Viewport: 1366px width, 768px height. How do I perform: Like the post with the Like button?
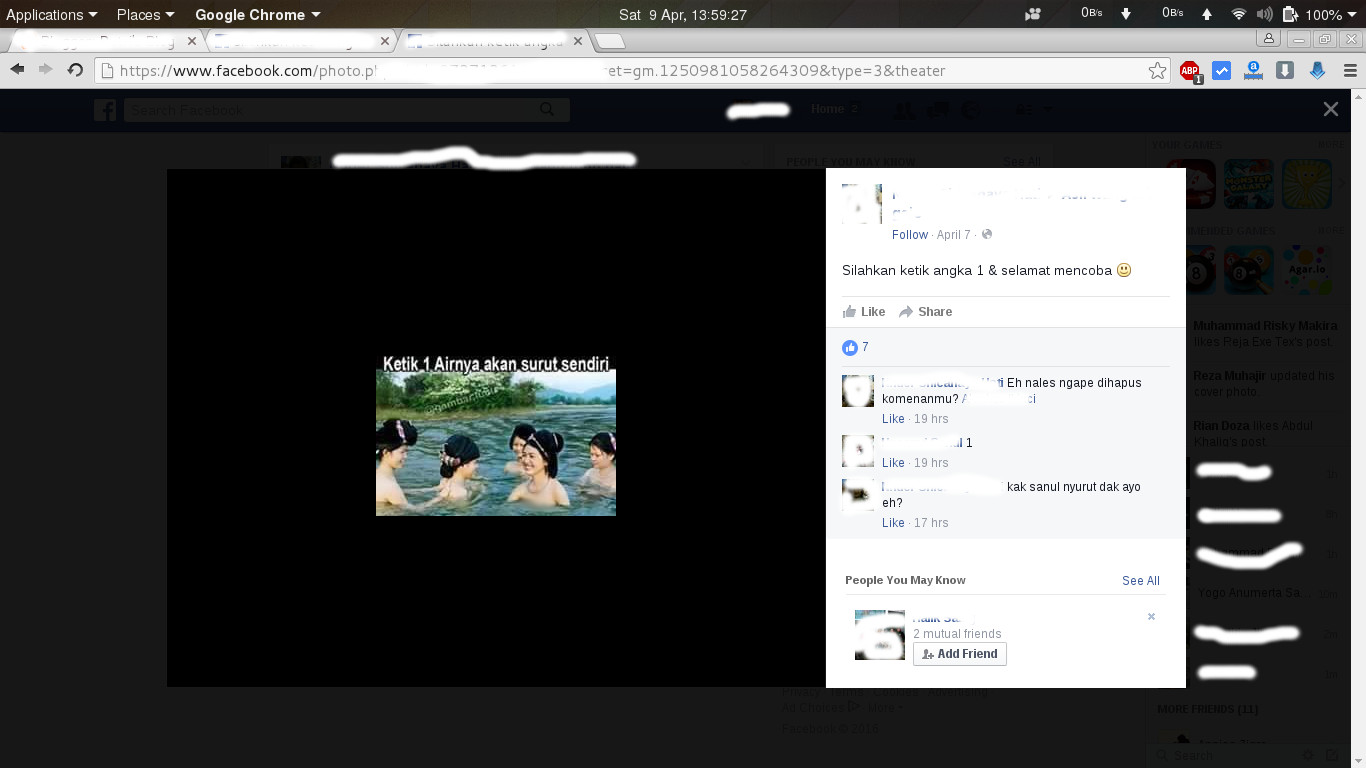tap(864, 312)
